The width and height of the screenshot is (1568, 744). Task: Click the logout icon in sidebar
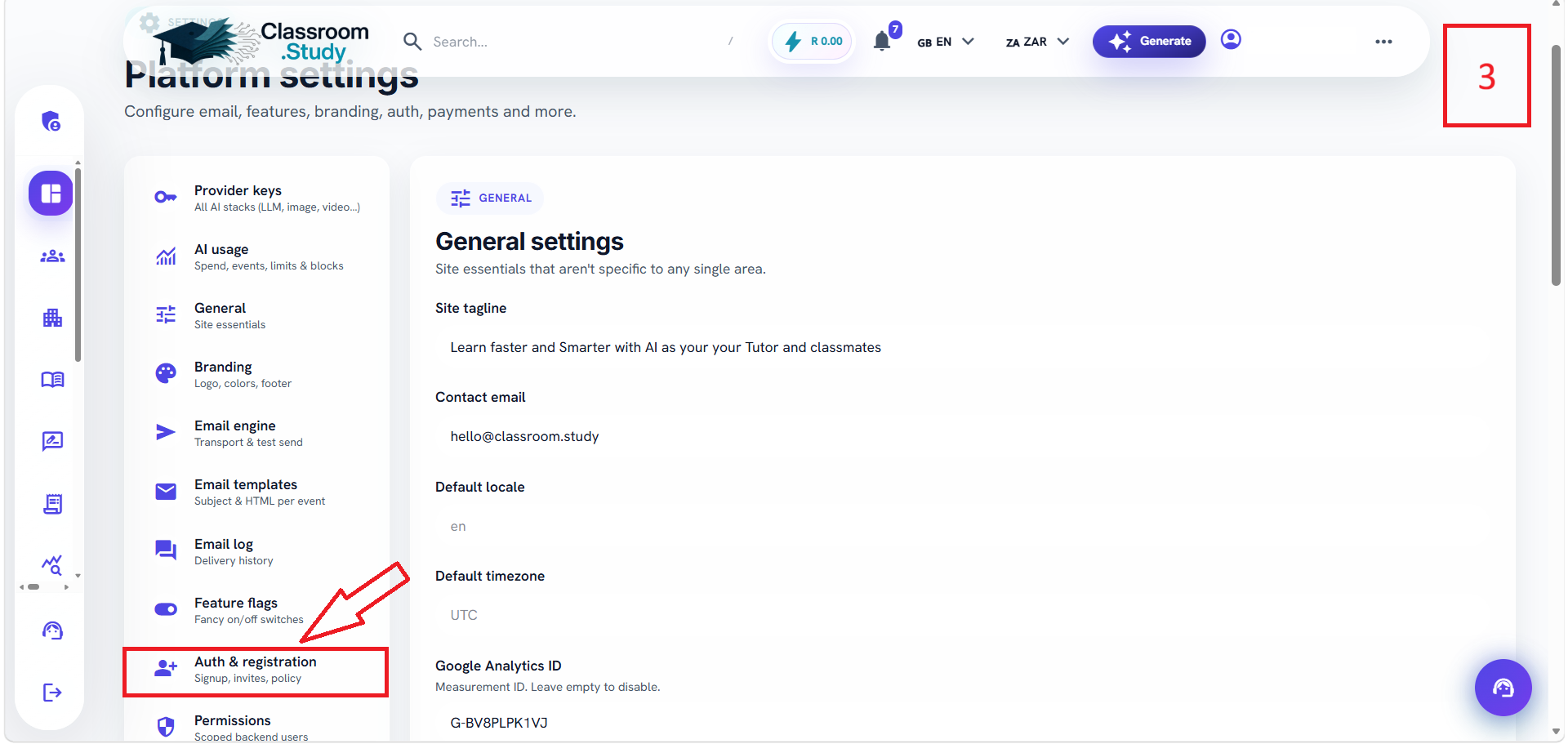[x=52, y=693]
